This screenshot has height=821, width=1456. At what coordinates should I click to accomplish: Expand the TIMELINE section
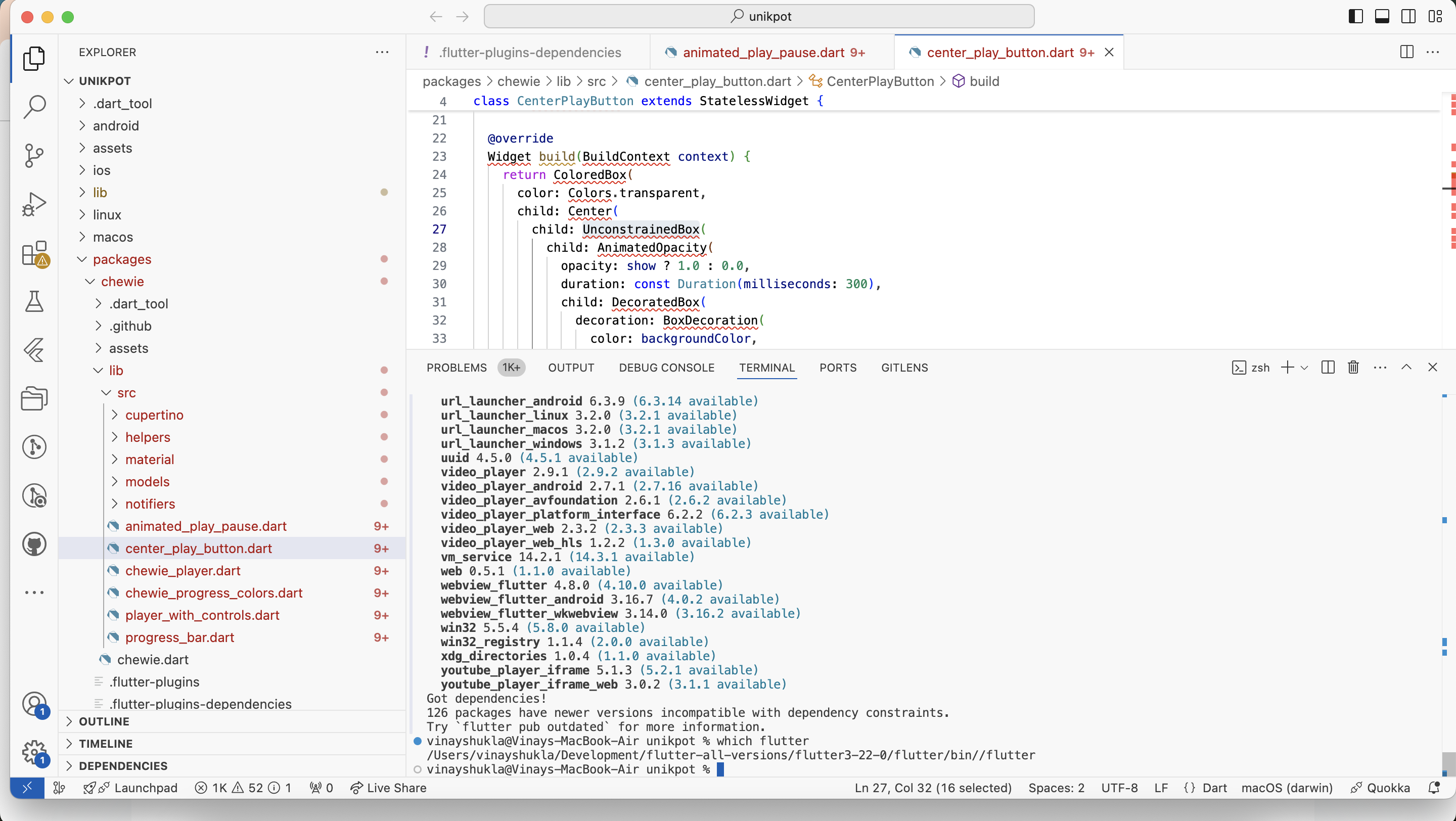click(232, 744)
